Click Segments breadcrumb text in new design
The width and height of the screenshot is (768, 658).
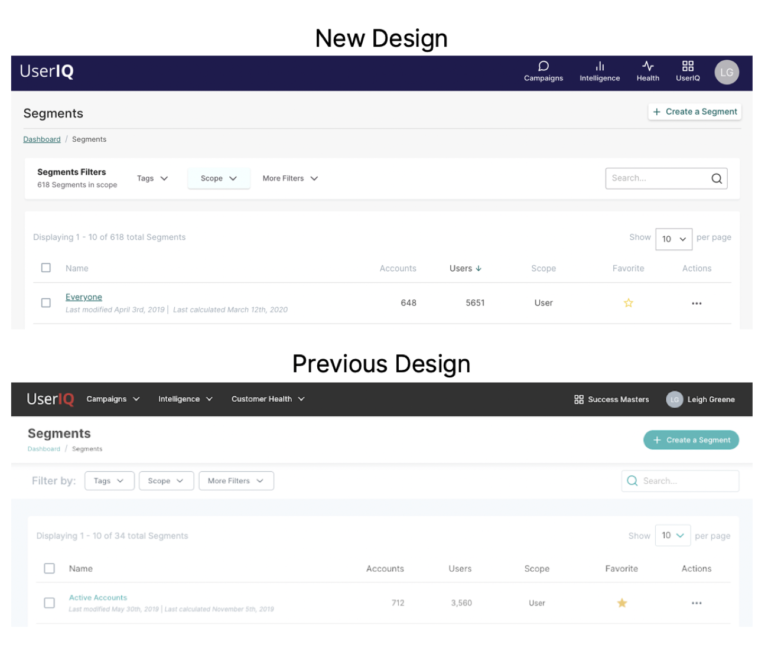[89, 140]
